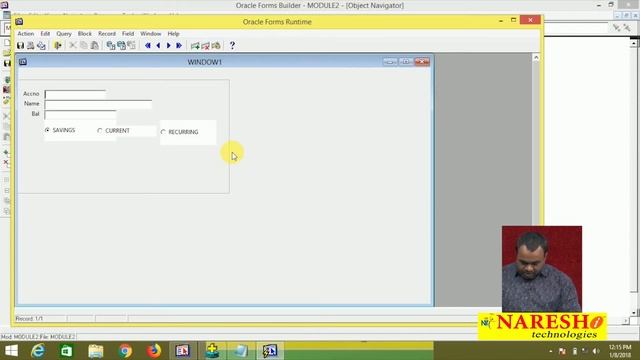Open the Query menu

click(64, 33)
